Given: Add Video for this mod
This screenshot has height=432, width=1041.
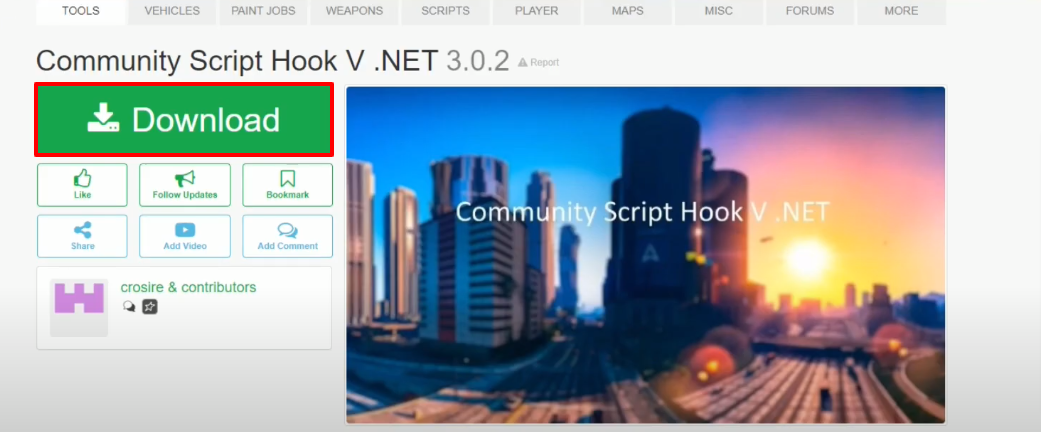Looking at the screenshot, I should click(185, 236).
